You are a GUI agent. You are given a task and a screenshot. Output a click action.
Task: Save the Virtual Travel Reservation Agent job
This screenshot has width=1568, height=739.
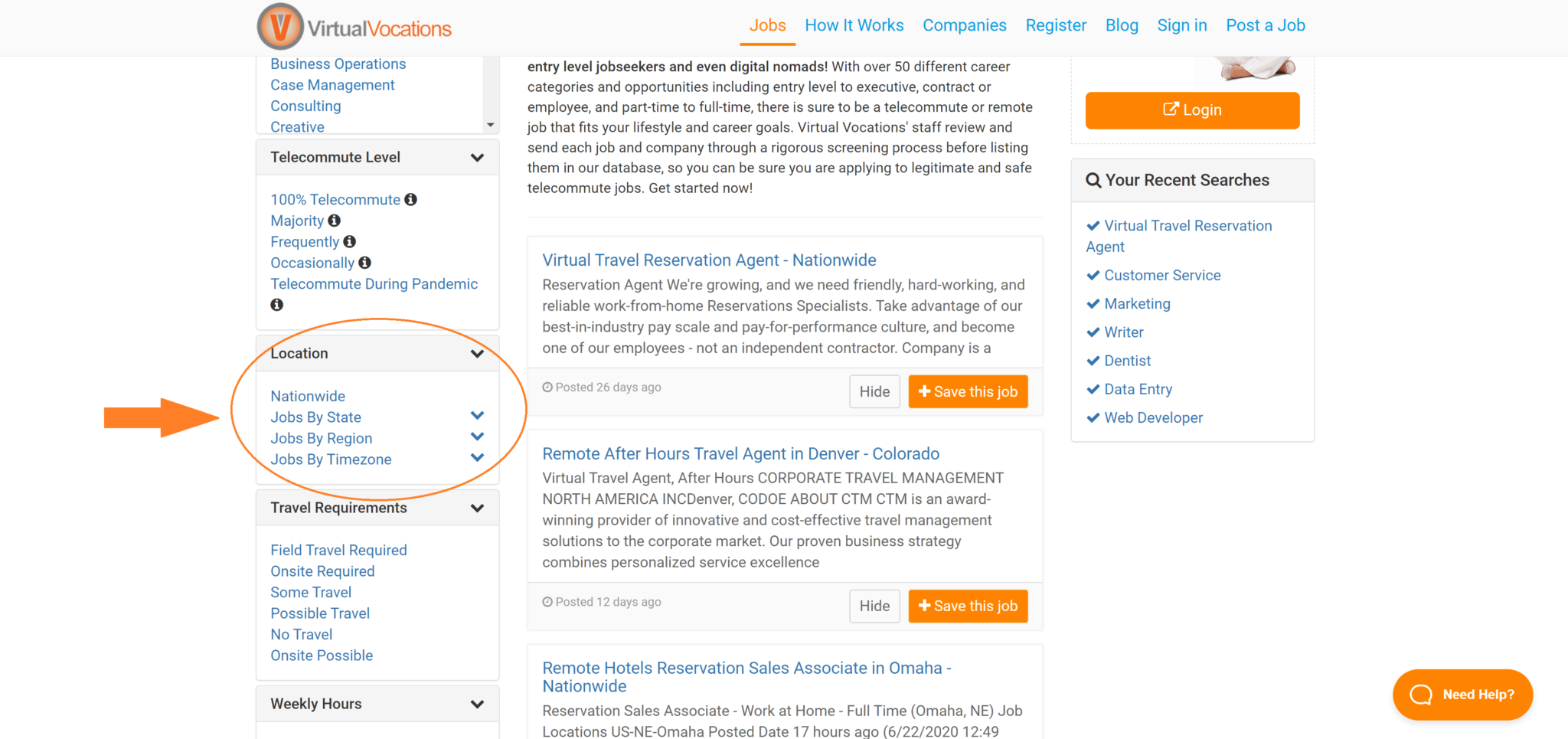tap(968, 392)
